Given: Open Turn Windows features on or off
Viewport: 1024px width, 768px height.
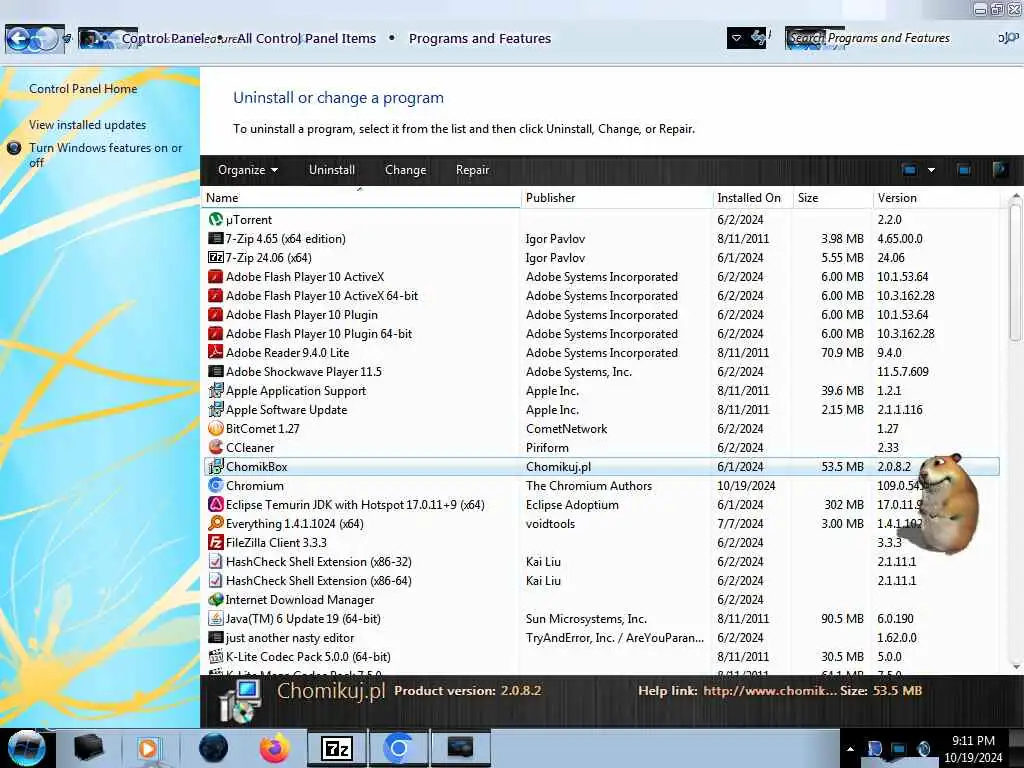Looking at the screenshot, I should pyautogui.click(x=105, y=155).
